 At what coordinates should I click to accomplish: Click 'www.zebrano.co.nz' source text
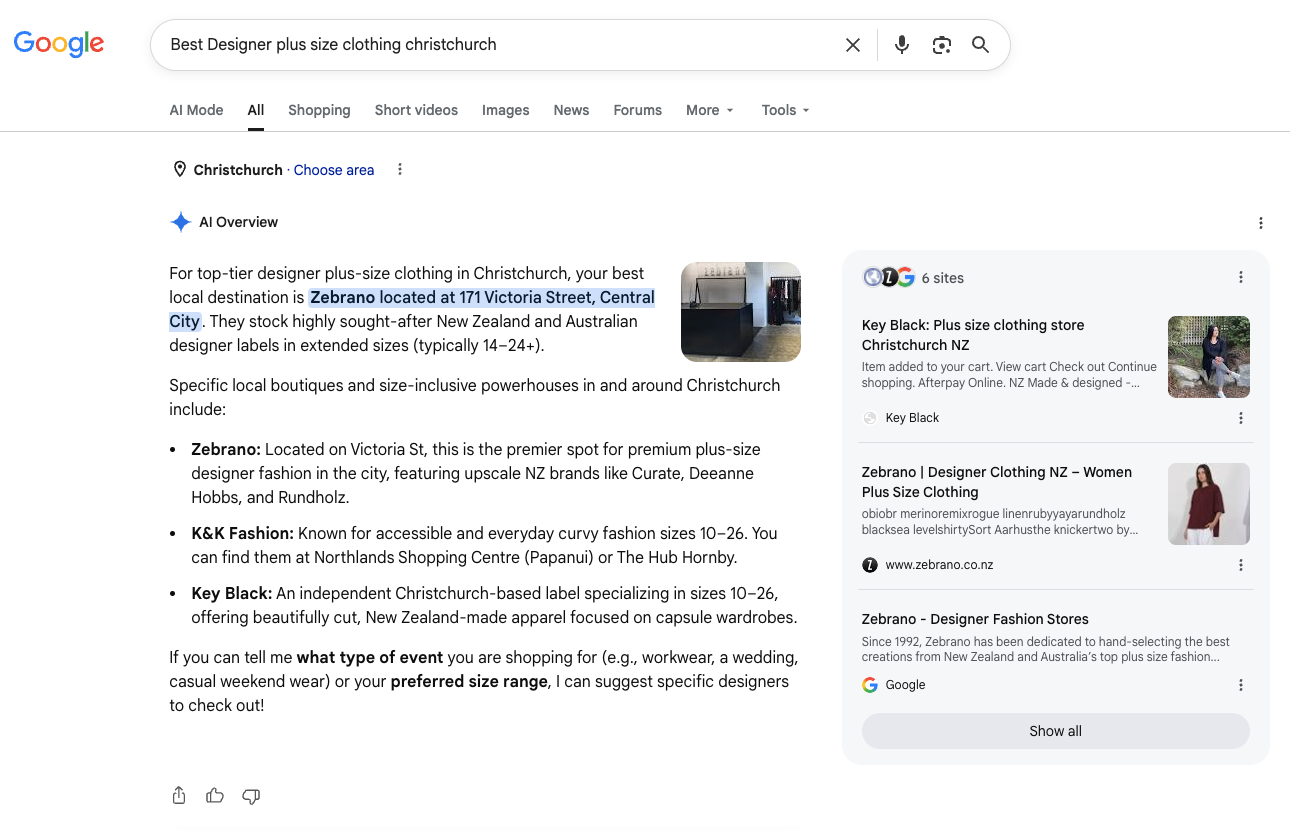940,565
